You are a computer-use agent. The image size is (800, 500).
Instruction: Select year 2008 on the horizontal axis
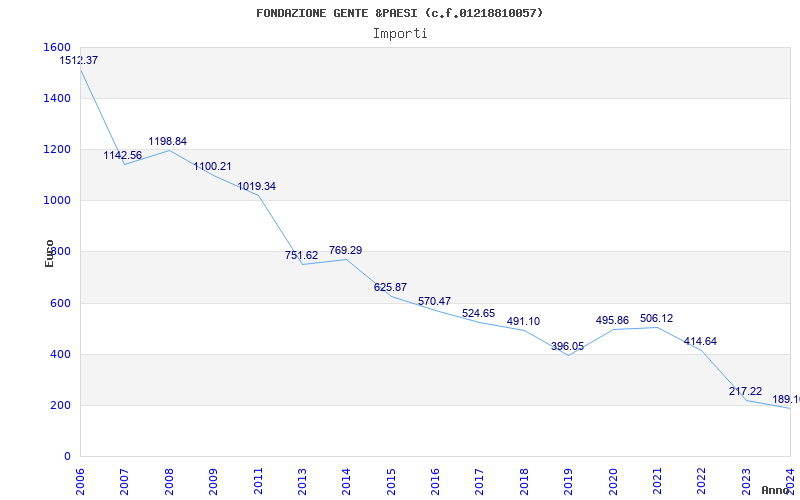pyautogui.click(x=168, y=478)
